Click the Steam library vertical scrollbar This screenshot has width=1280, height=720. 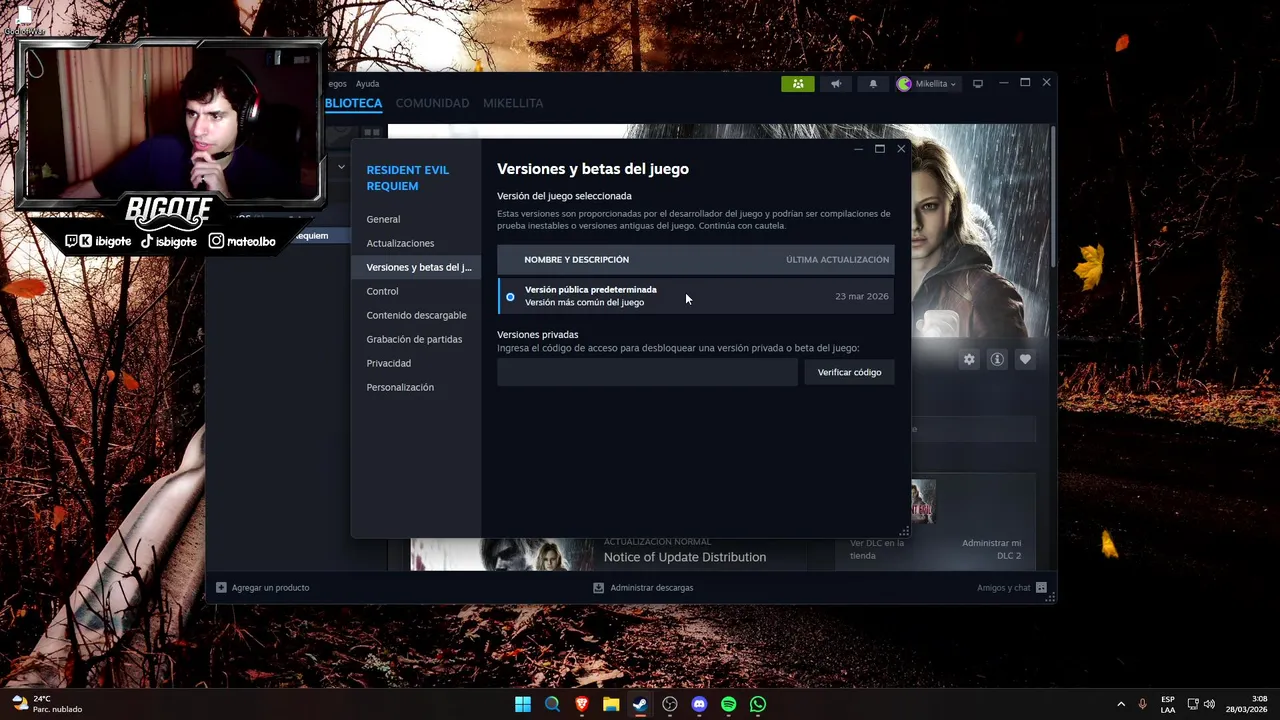(1052, 195)
